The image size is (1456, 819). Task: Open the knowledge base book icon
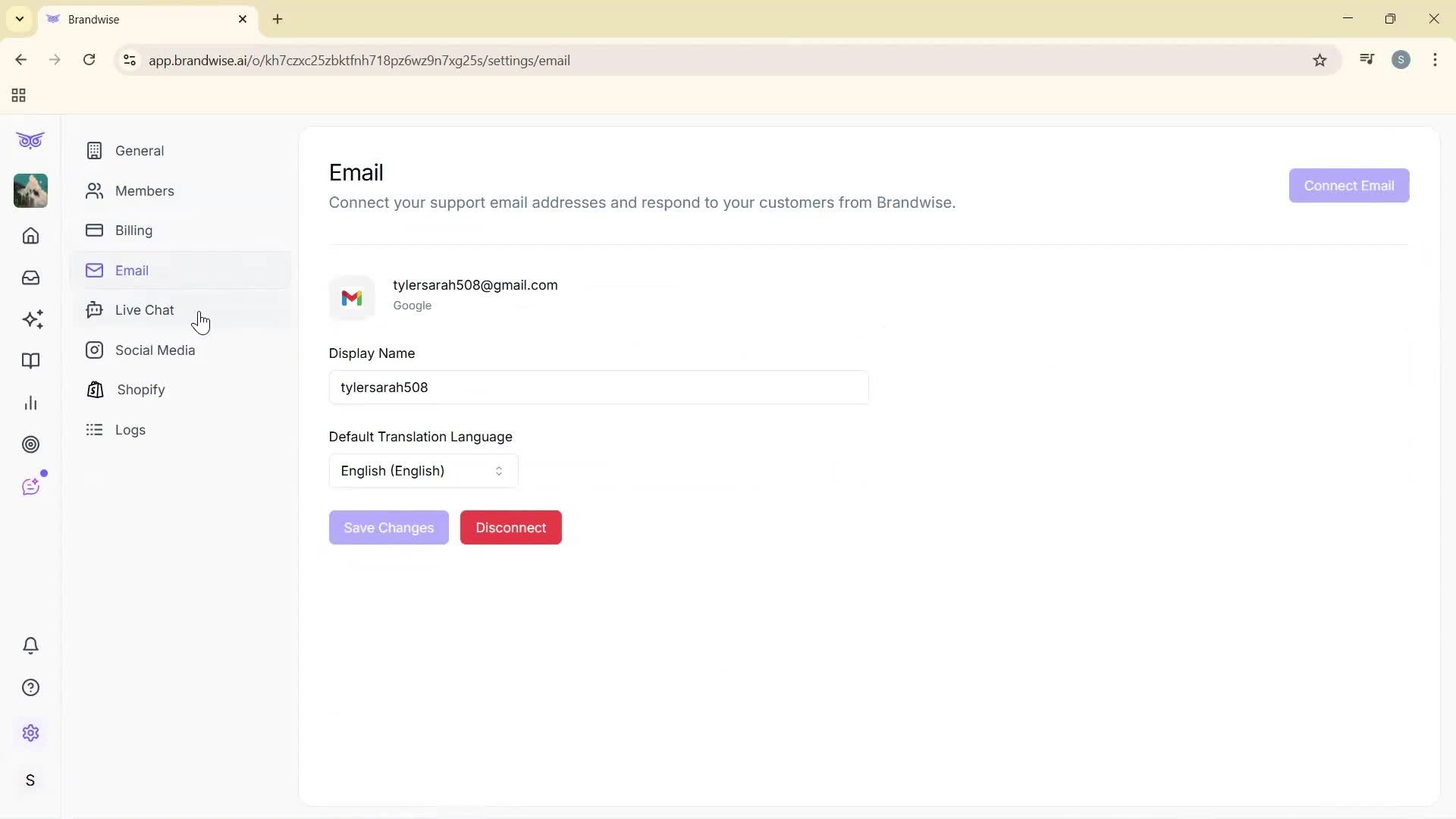point(30,361)
